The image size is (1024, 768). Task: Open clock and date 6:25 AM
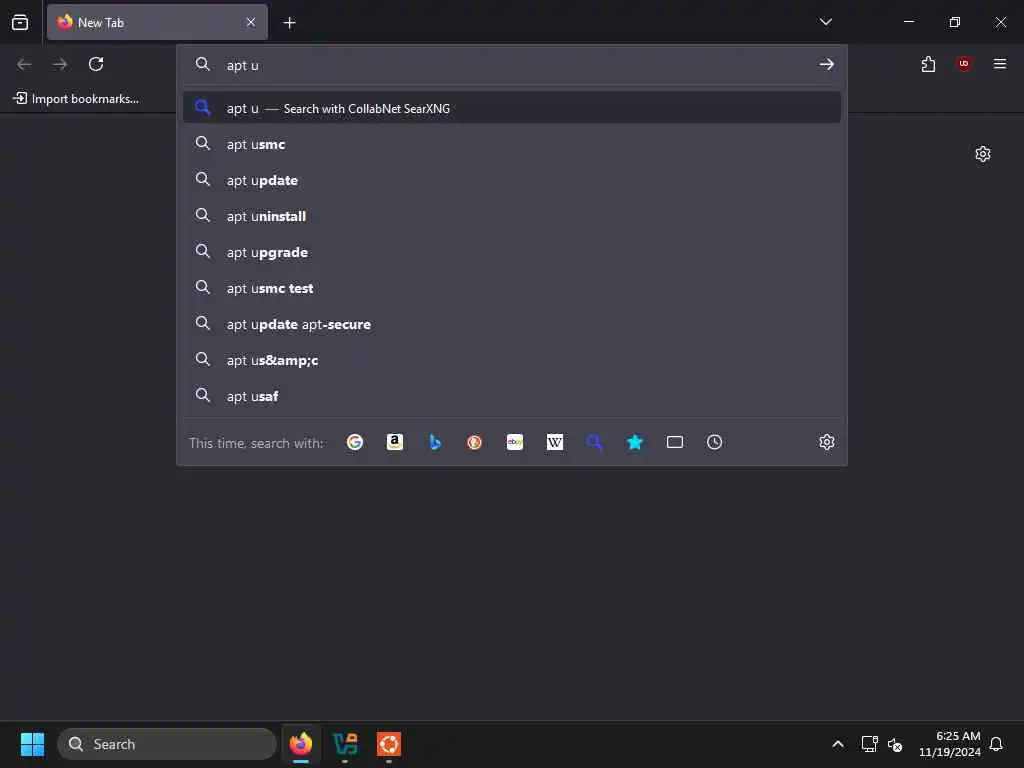pyautogui.click(x=950, y=744)
